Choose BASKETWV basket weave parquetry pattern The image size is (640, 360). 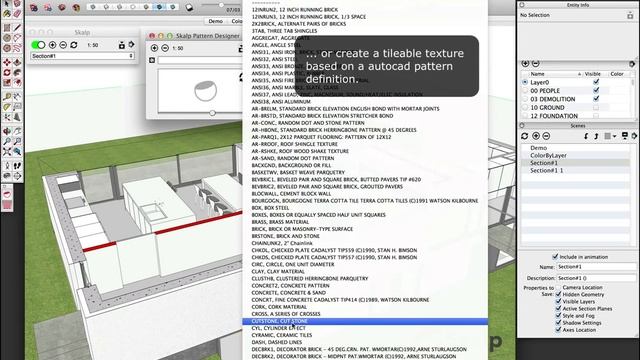(x=298, y=172)
